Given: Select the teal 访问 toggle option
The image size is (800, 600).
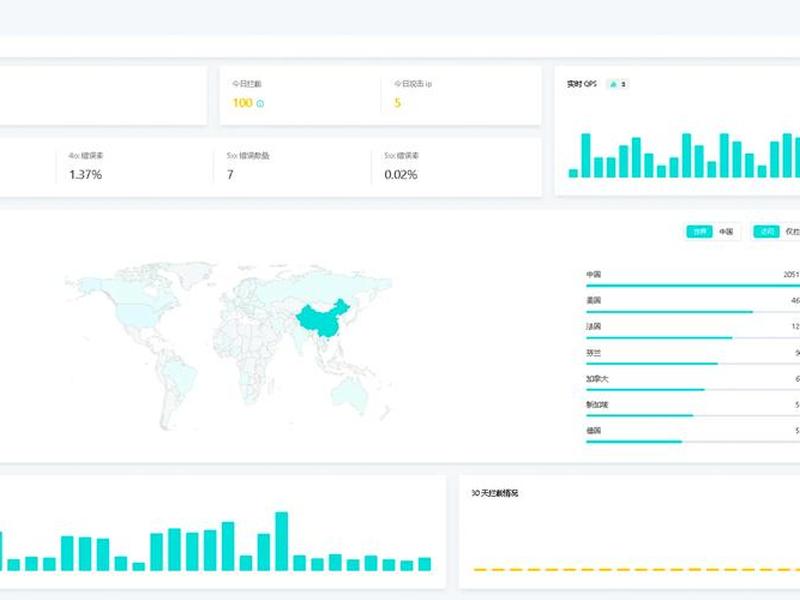Looking at the screenshot, I should click(767, 232).
